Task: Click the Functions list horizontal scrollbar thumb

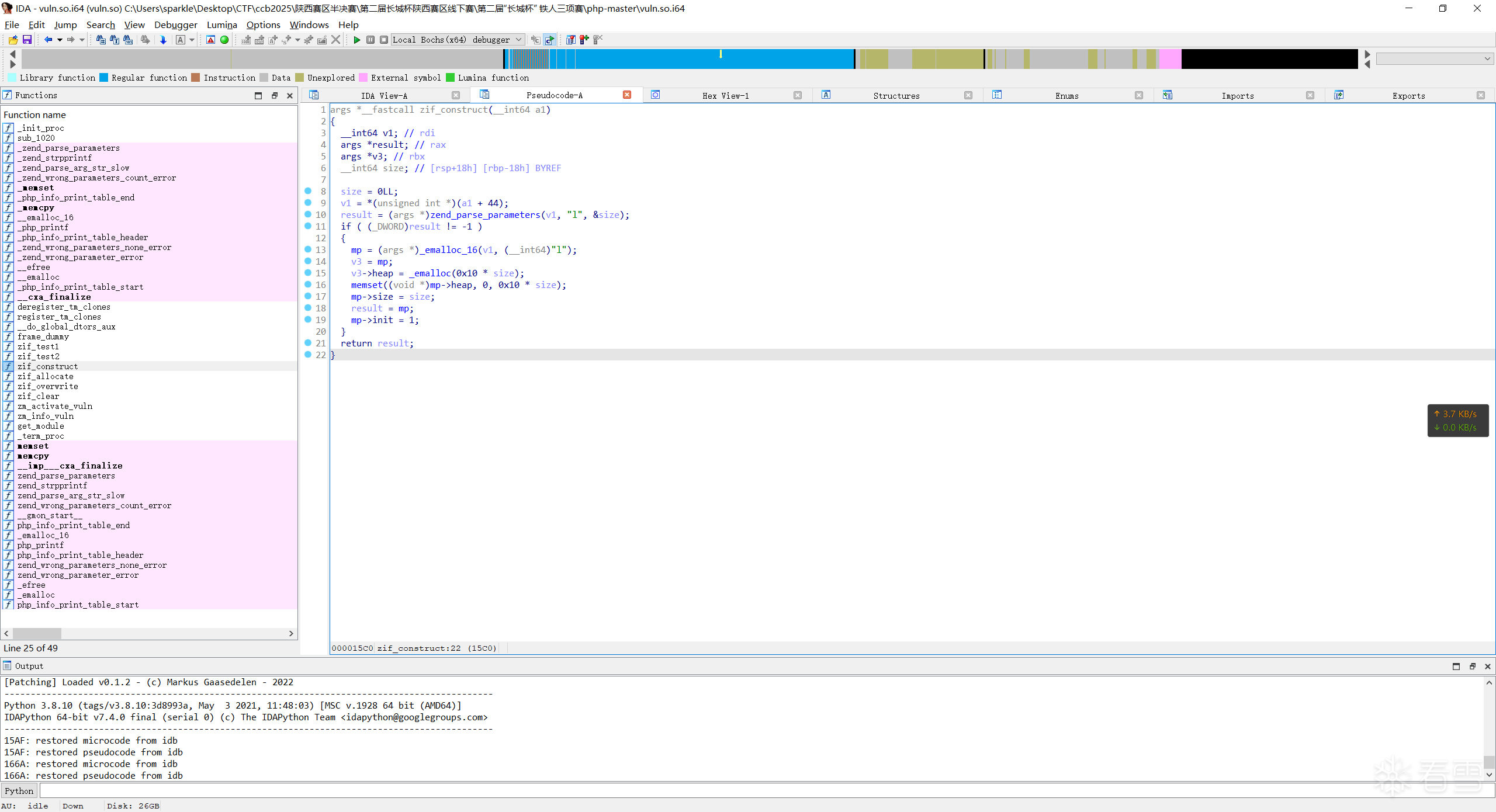Action: pyautogui.click(x=37, y=633)
